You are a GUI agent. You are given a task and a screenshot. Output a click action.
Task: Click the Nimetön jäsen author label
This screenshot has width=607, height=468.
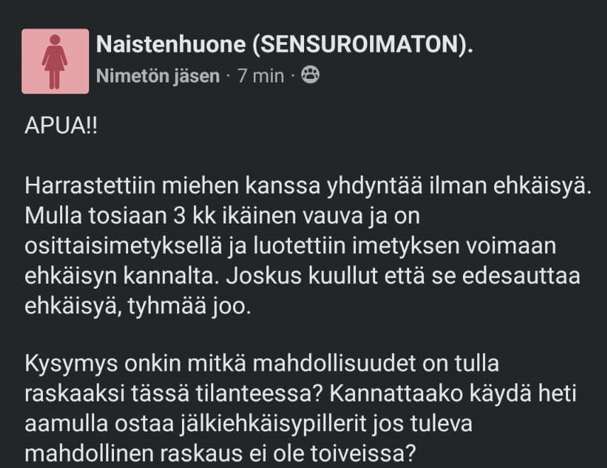click(157, 77)
